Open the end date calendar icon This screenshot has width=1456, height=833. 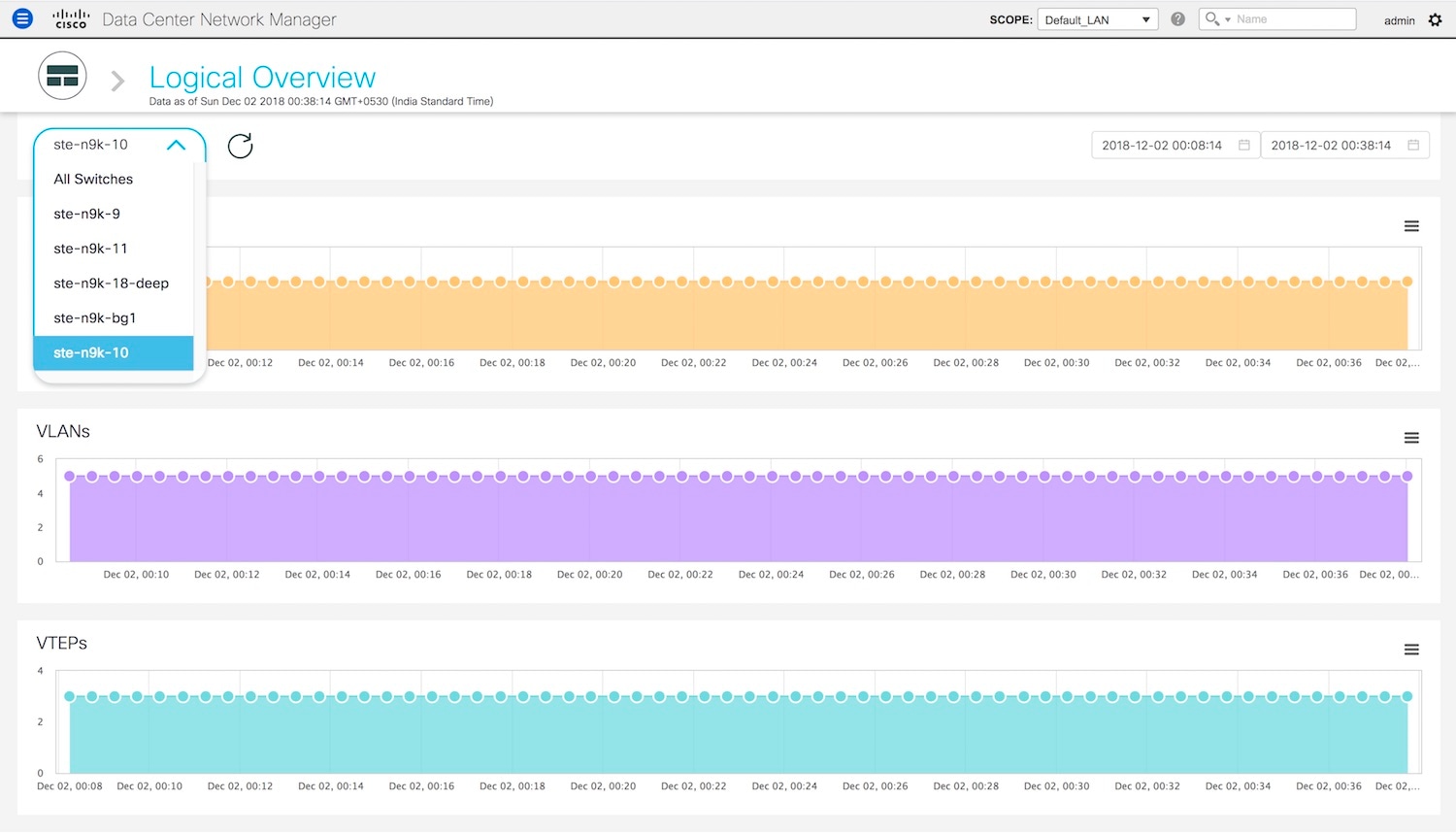(x=1413, y=146)
